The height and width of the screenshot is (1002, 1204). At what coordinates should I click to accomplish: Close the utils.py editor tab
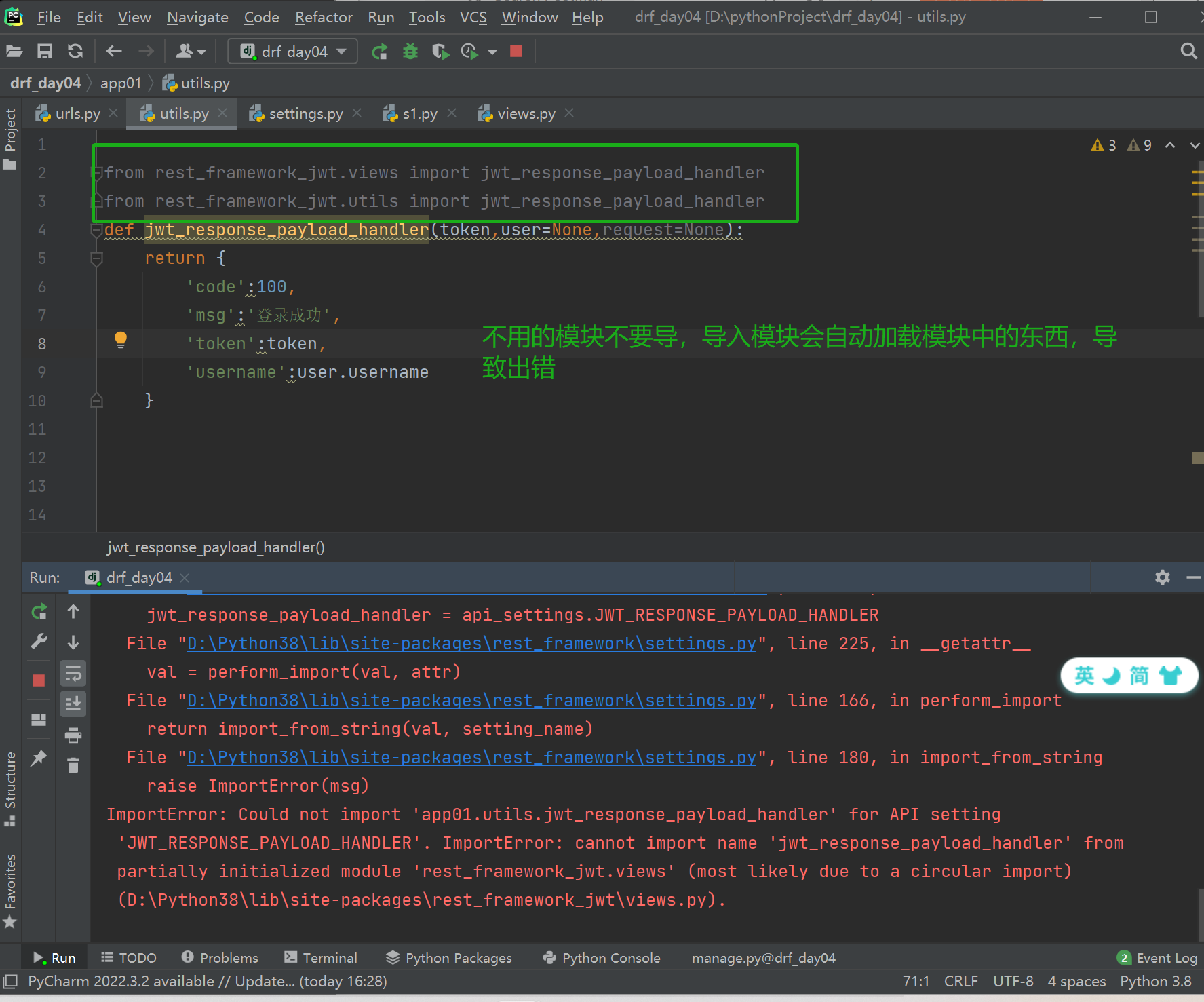point(222,113)
